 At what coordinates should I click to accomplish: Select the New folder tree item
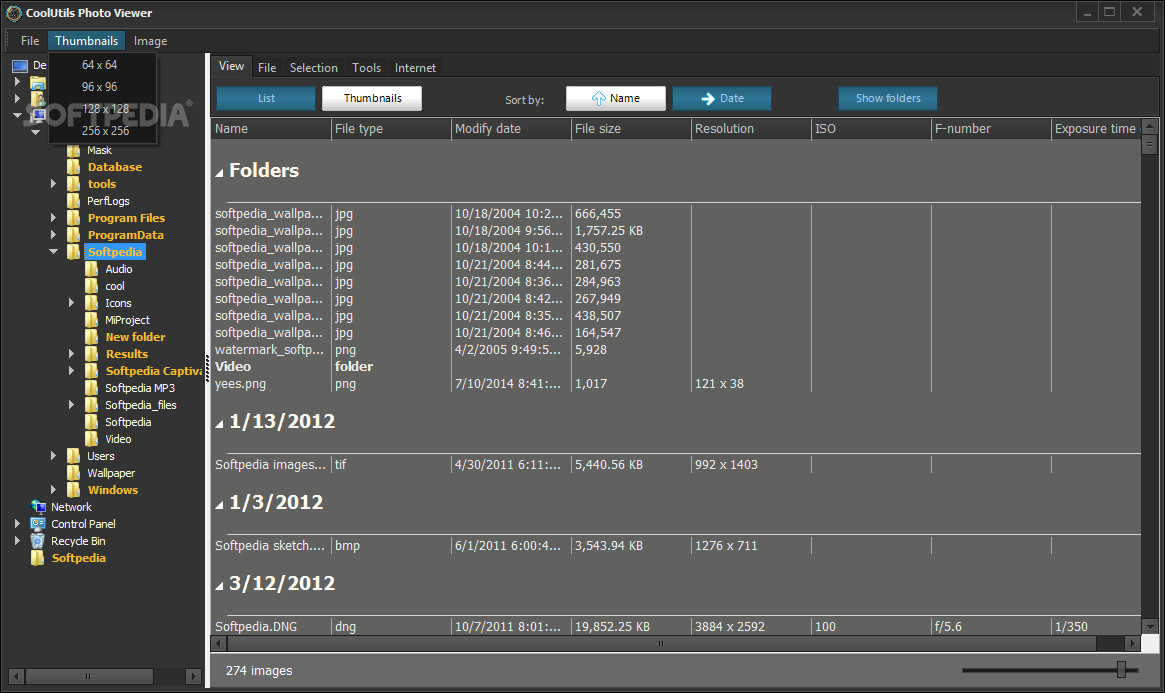tap(135, 337)
